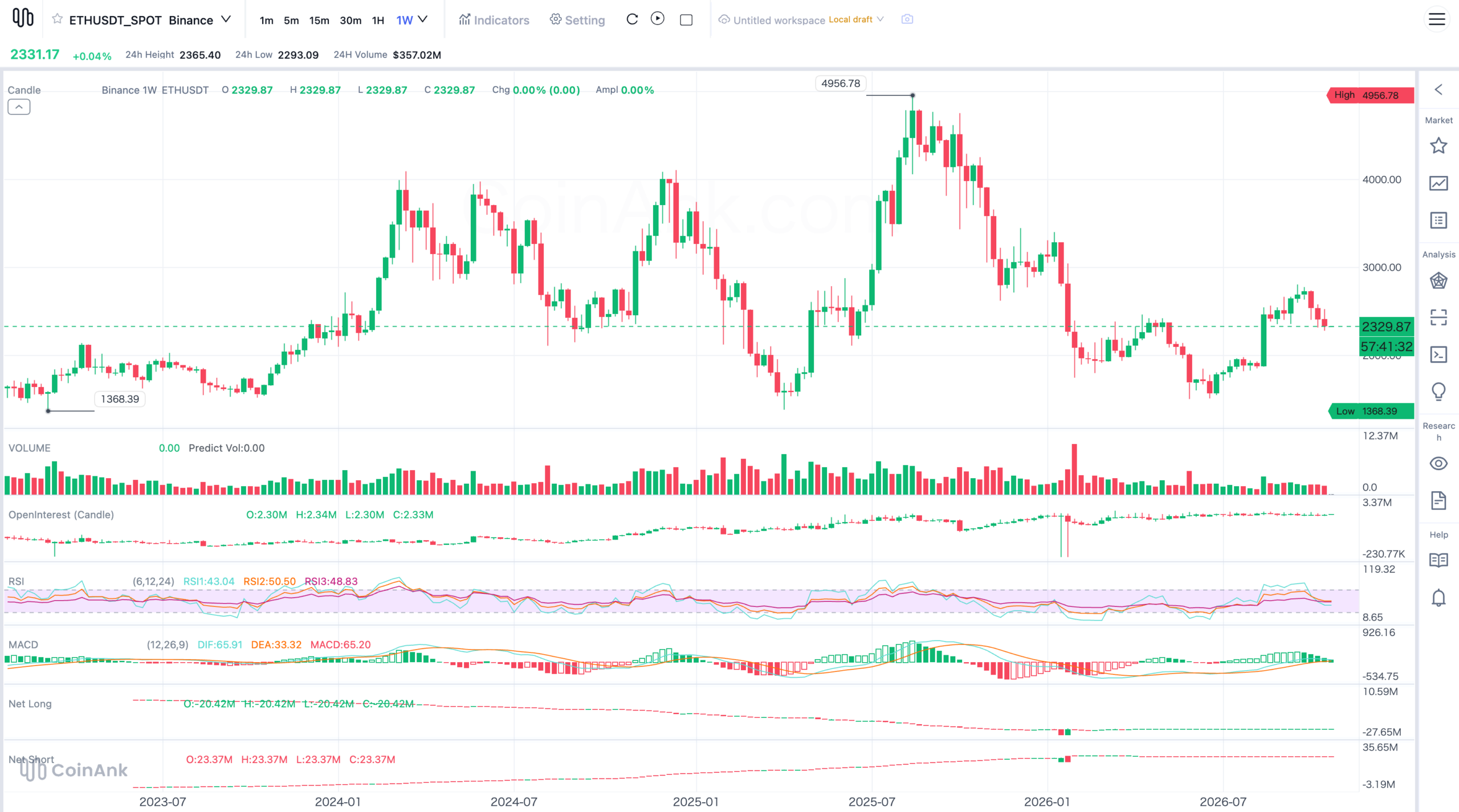This screenshot has height=812, width=1459.
Task: Open the ETHUSDT_SPOT Binance symbol dropdown
Action: (150, 20)
